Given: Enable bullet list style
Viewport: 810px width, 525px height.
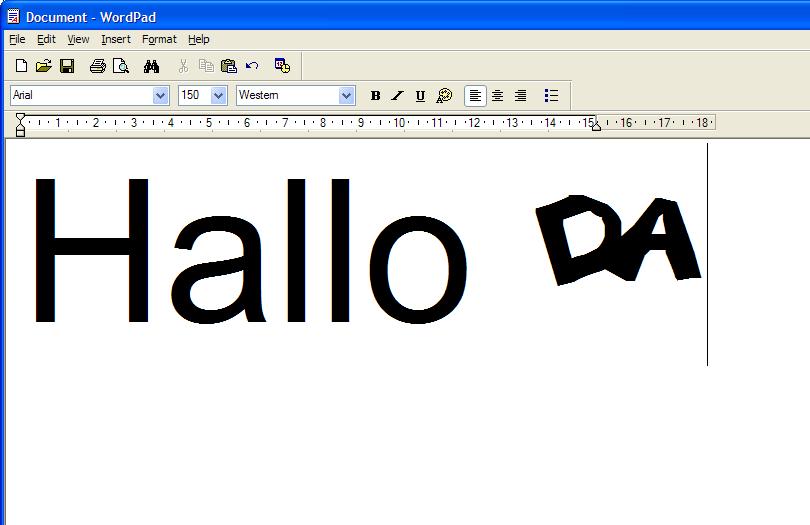Looking at the screenshot, I should [551, 96].
